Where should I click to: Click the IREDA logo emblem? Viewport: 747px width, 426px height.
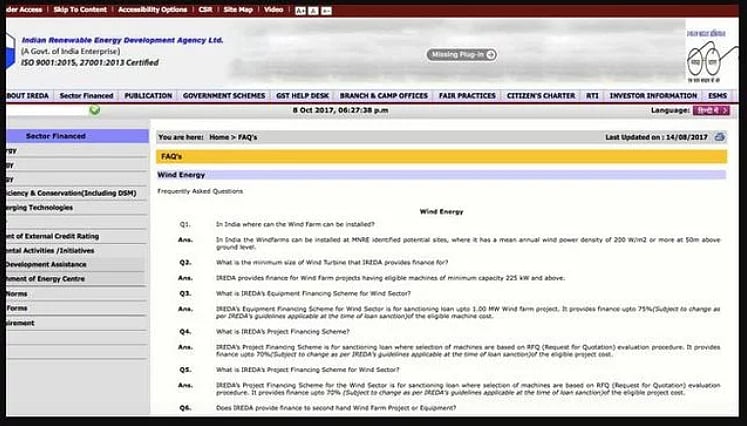tap(11, 51)
